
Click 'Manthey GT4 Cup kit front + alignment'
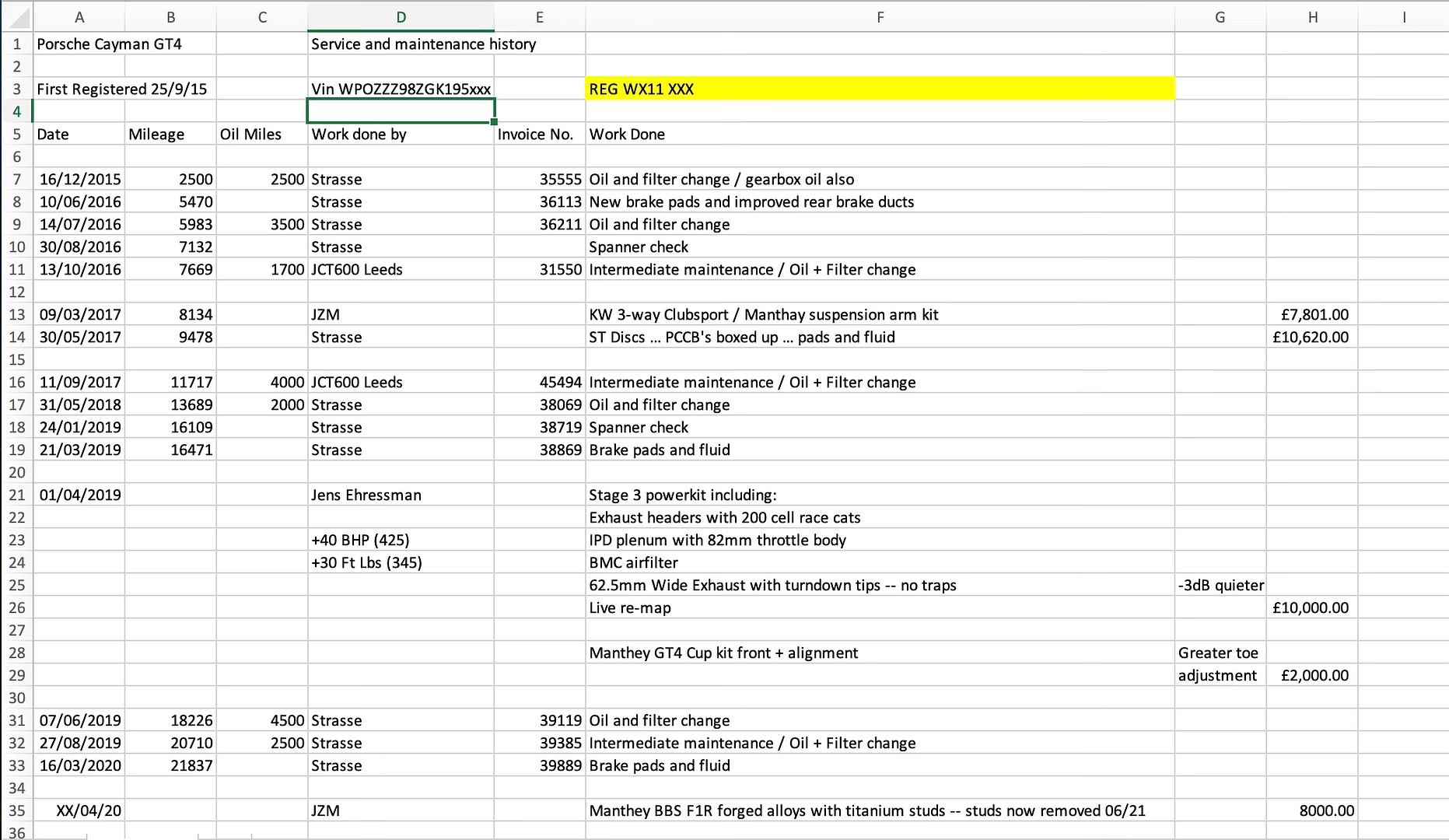[880, 653]
